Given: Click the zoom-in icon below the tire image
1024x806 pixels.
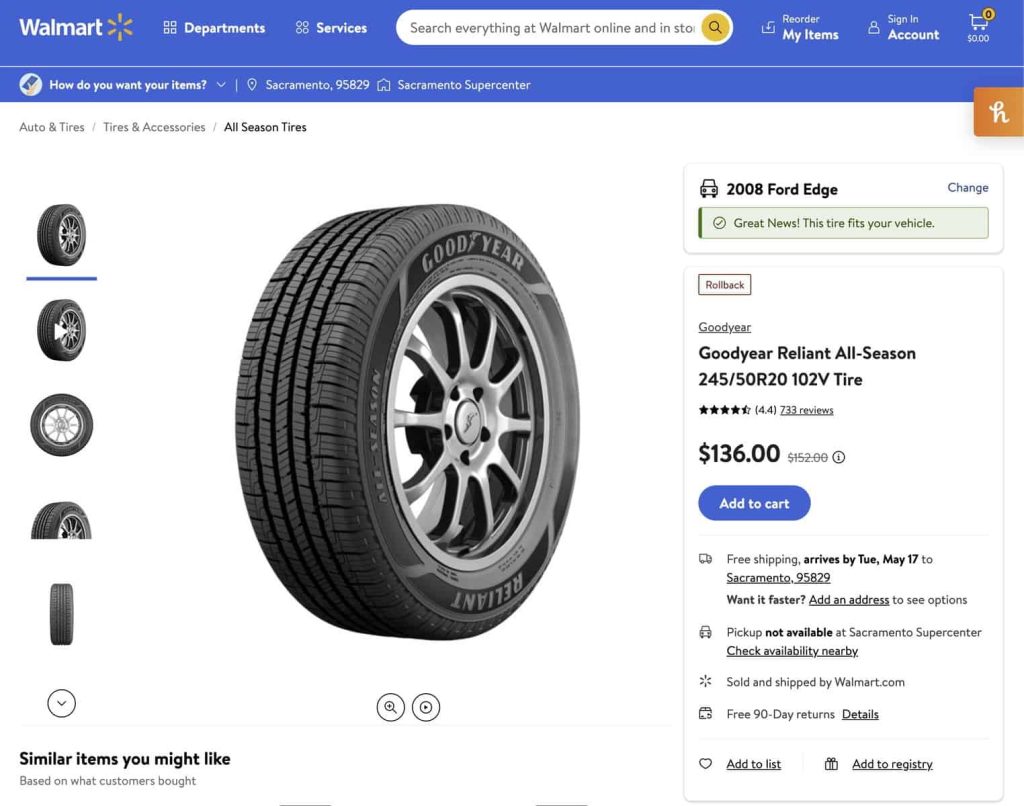Looking at the screenshot, I should coord(390,707).
